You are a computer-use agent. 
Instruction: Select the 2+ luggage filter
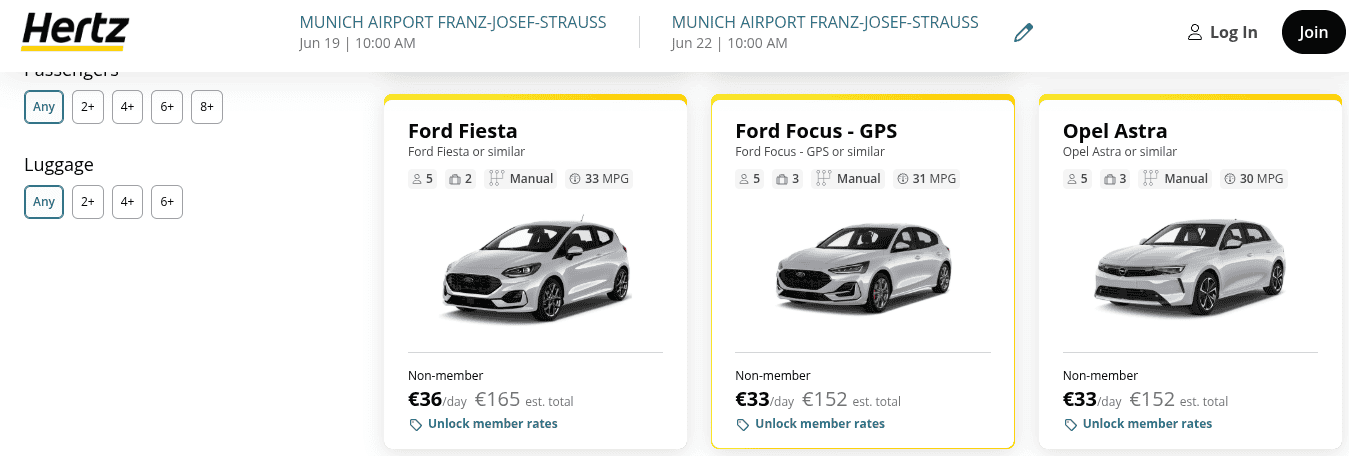pos(88,202)
